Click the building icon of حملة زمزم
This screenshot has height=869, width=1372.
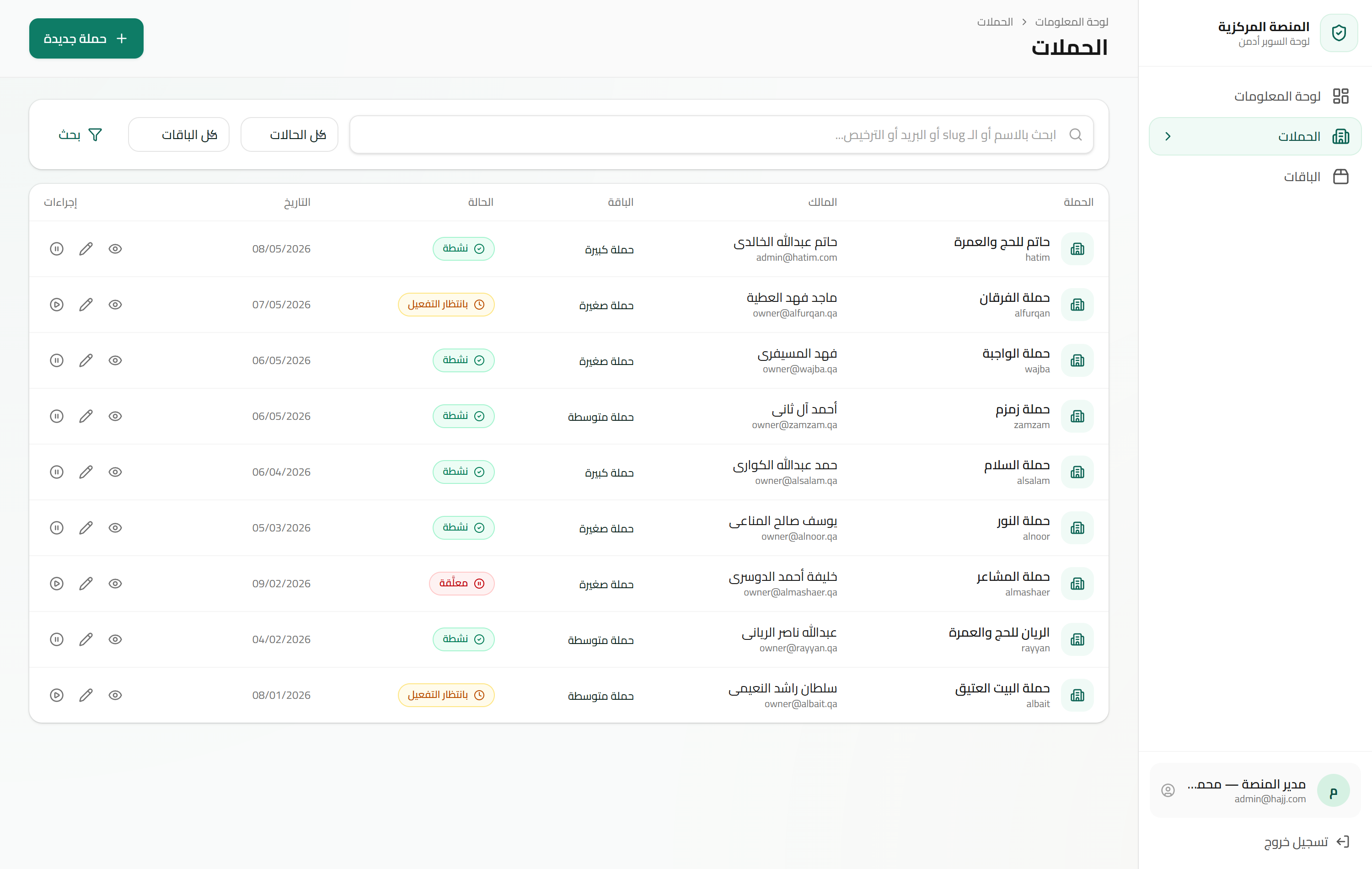pyautogui.click(x=1077, y=417)
